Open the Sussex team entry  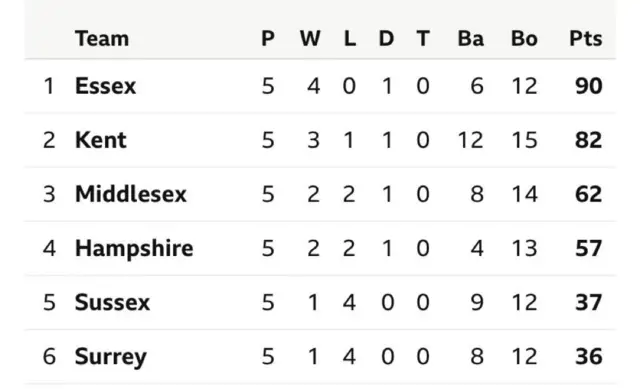pyautogui.click(x=112, y=303)
